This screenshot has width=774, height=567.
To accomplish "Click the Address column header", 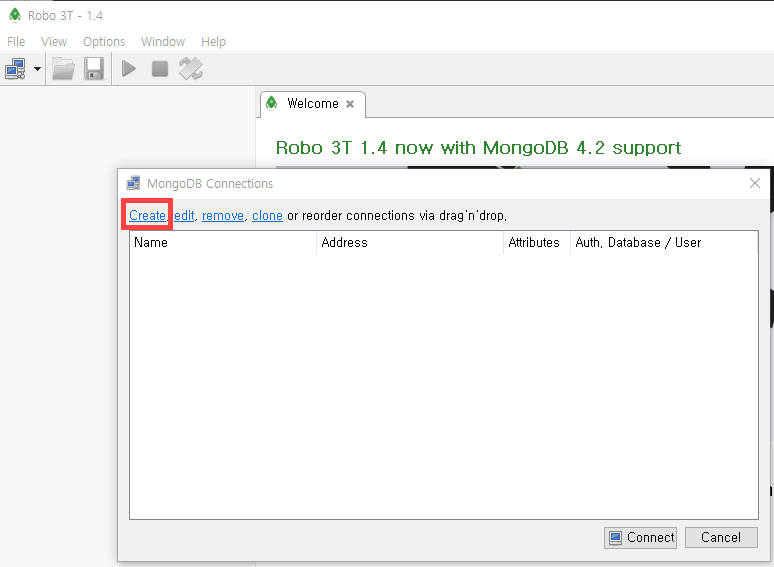I will tap(410, 242).
